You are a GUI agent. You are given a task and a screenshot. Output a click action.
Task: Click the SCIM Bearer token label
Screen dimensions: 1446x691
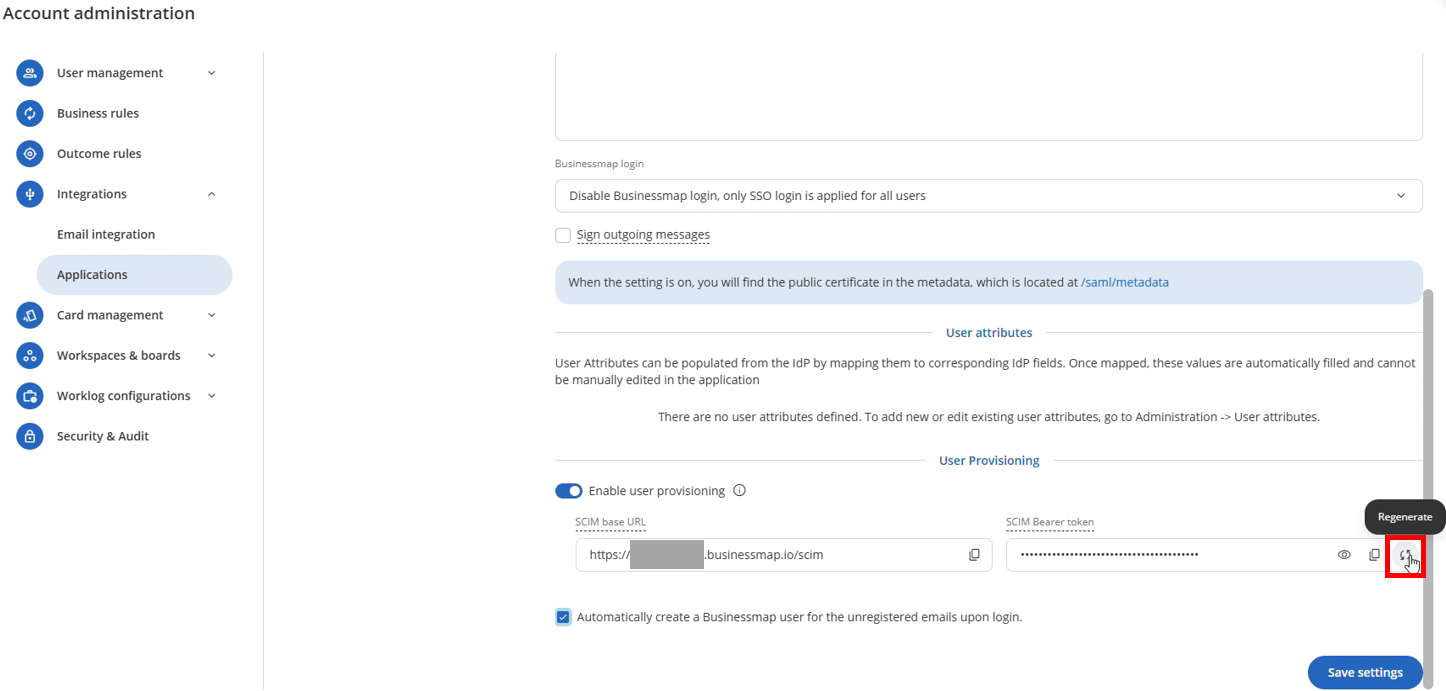coord(1050,522)
